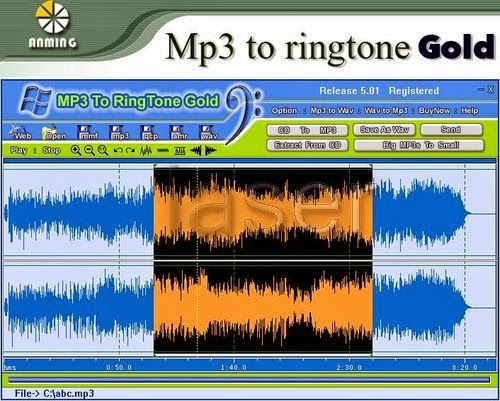
Task: Open the Web icon
Action: [20, 132]
